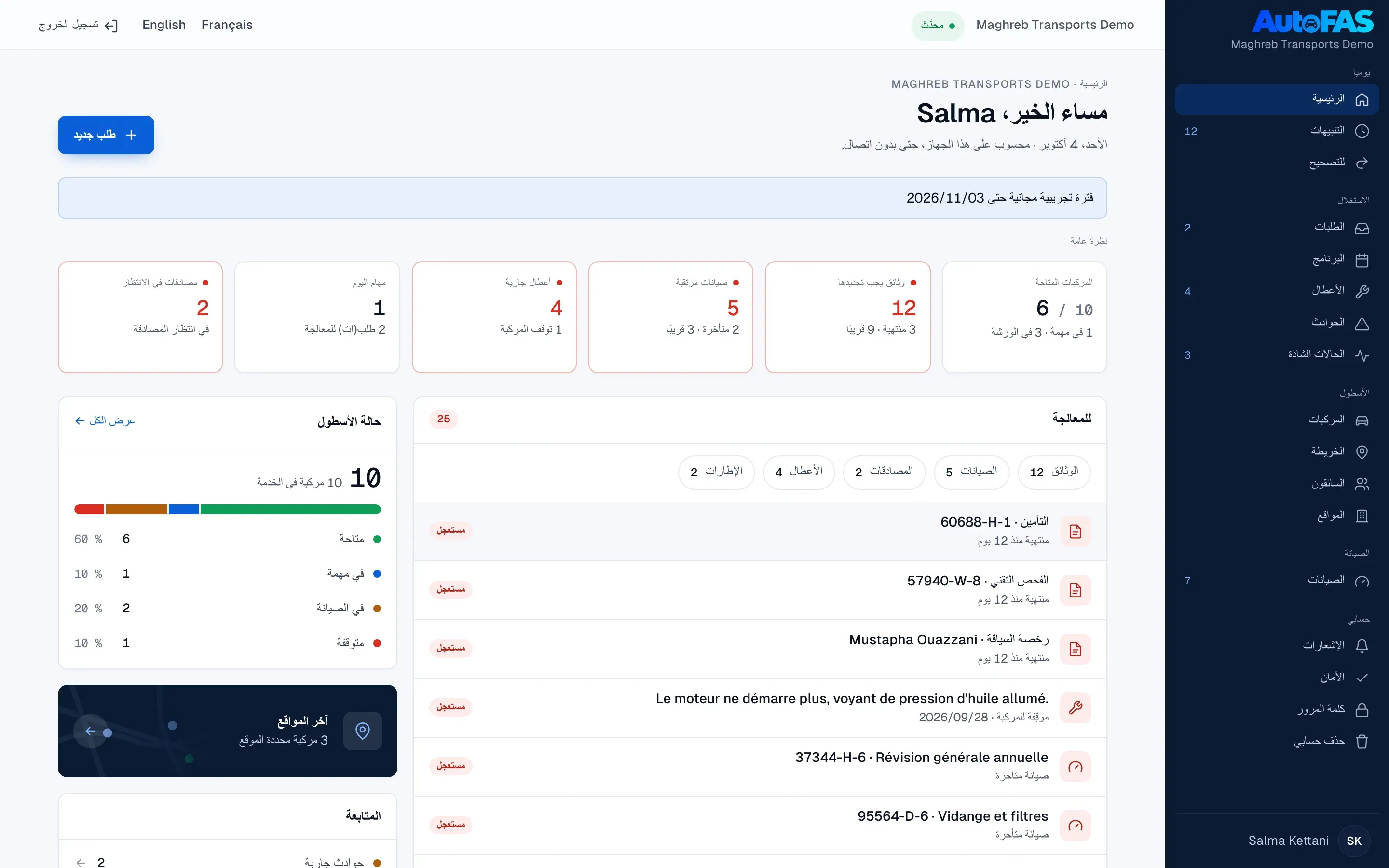Open the مصادقات في الانتظار card

point(140,317)
